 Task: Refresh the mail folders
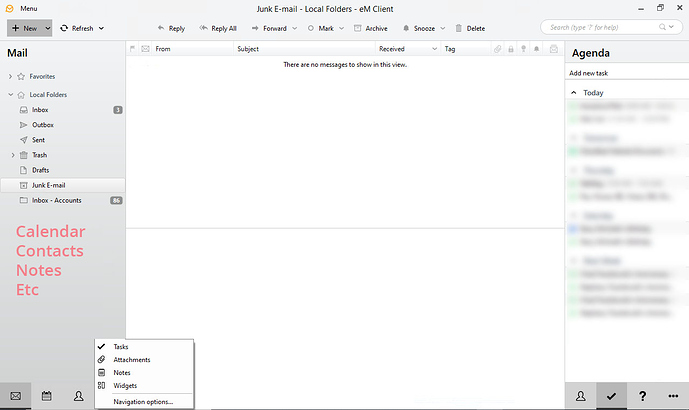coord(77,28)
